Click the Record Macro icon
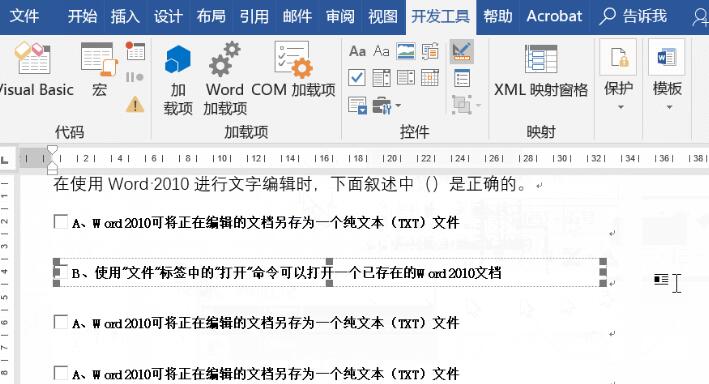The image size is (709, 384). click(x=135, y=51)
